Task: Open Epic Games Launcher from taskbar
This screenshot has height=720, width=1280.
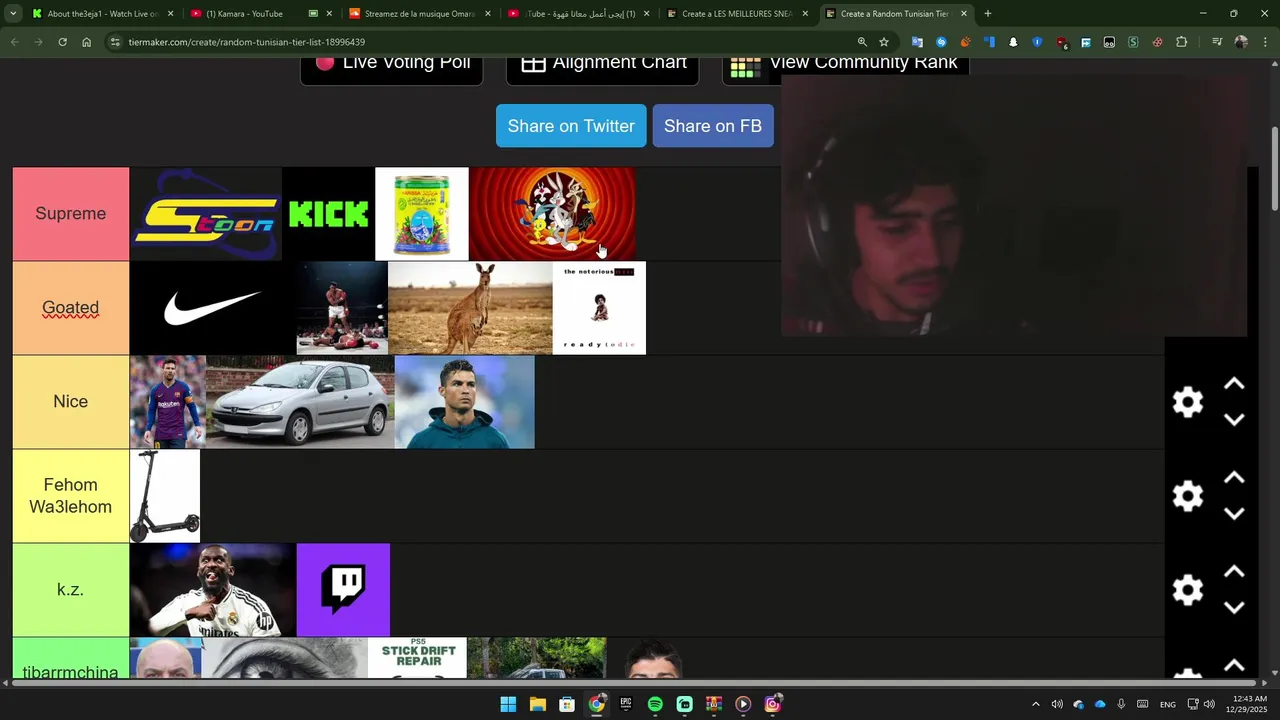Action: point(626,704)
